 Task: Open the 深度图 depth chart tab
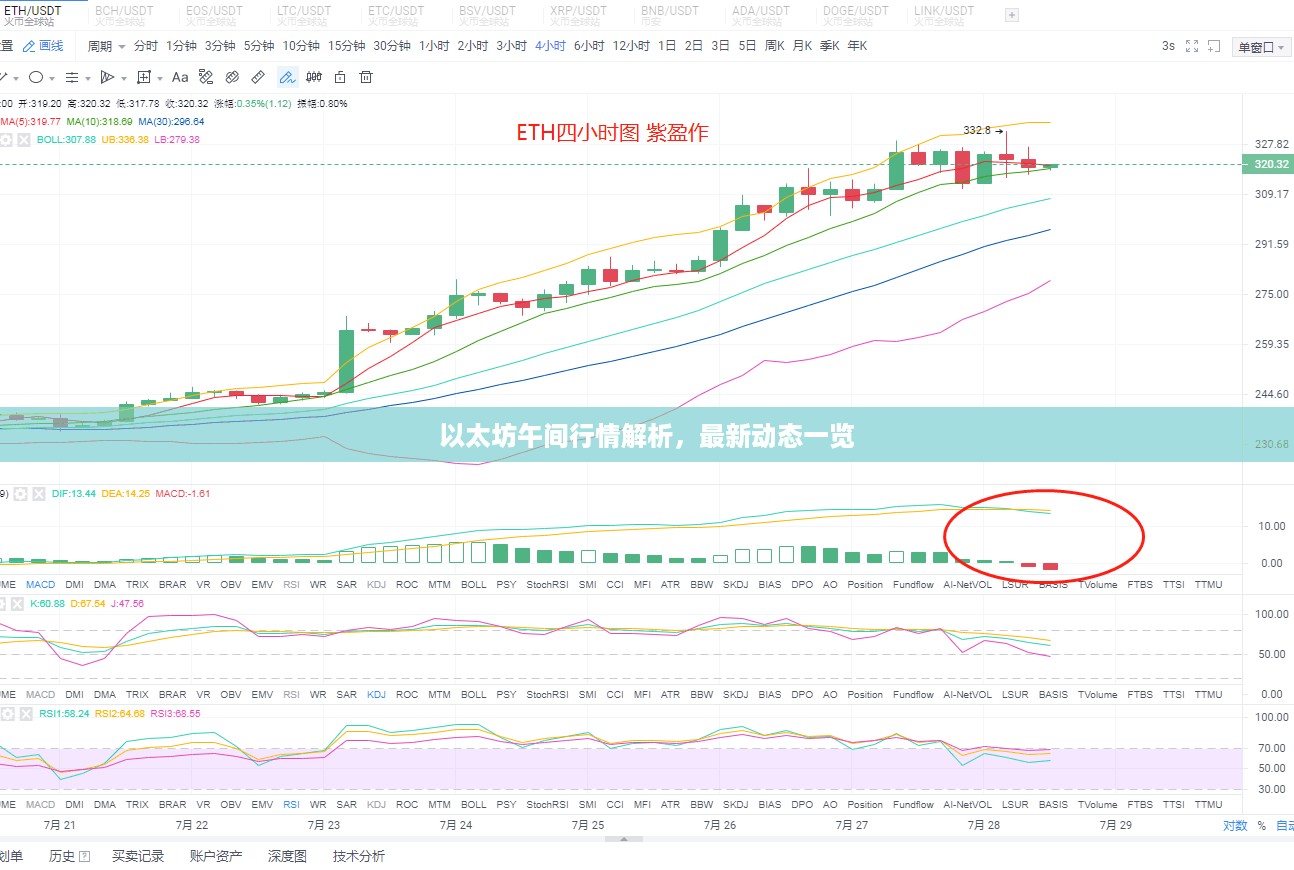pos(287,856)
